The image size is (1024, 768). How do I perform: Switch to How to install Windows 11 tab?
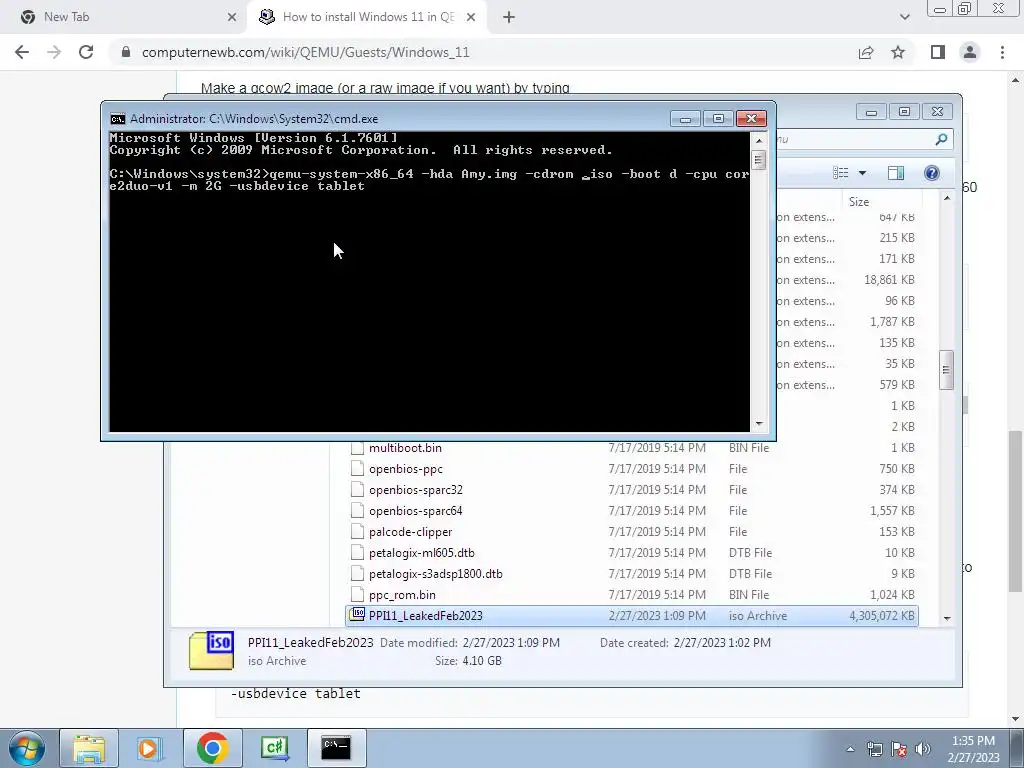coord(369,17)
